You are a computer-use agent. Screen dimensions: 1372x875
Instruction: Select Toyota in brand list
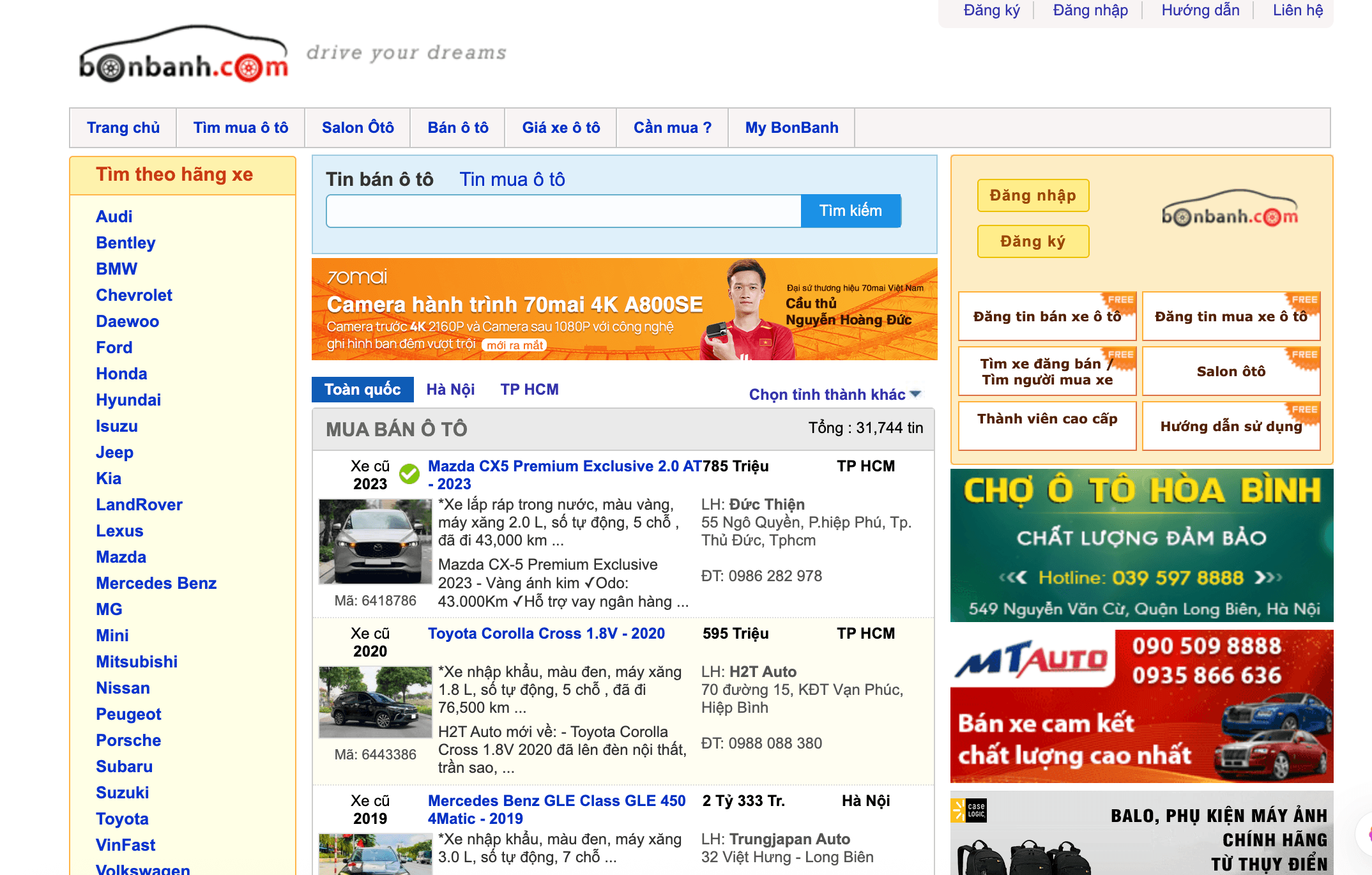coord(122,819)
